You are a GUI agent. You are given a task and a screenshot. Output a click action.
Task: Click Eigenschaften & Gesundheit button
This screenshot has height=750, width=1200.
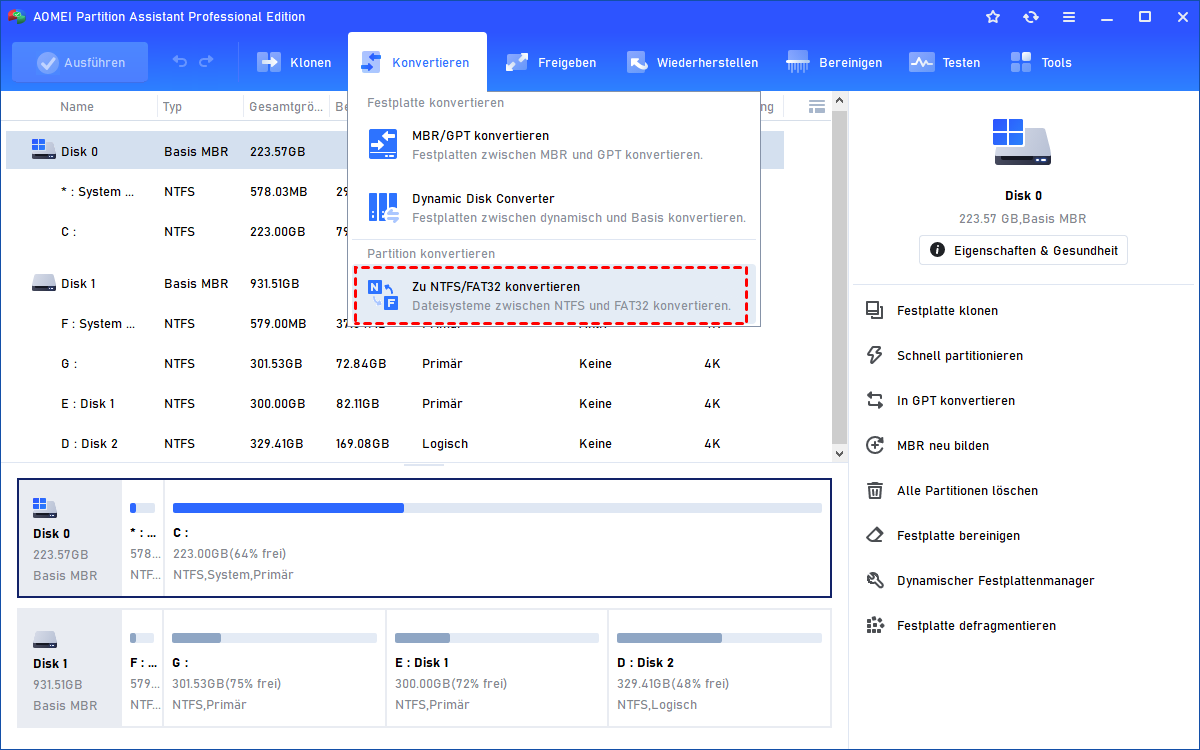(x=1023, y=250)
